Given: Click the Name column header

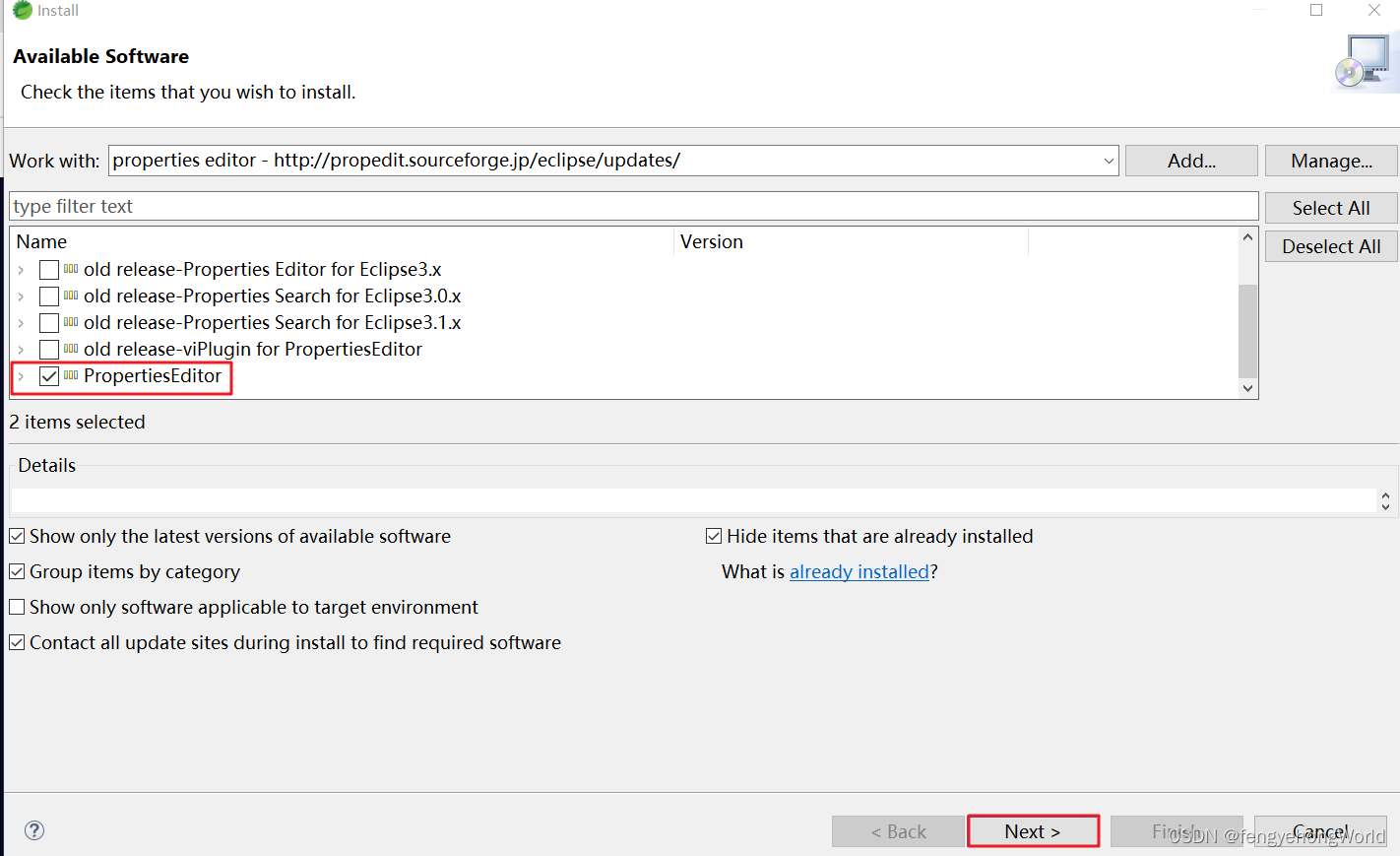Looking at the screenshot, I should pyautogui.click(x=342, y=241).
